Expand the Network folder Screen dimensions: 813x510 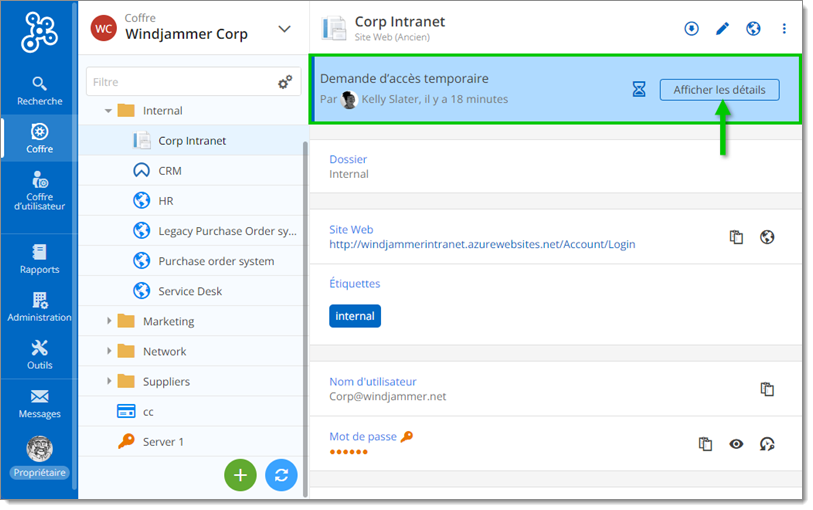pos(109,351)
